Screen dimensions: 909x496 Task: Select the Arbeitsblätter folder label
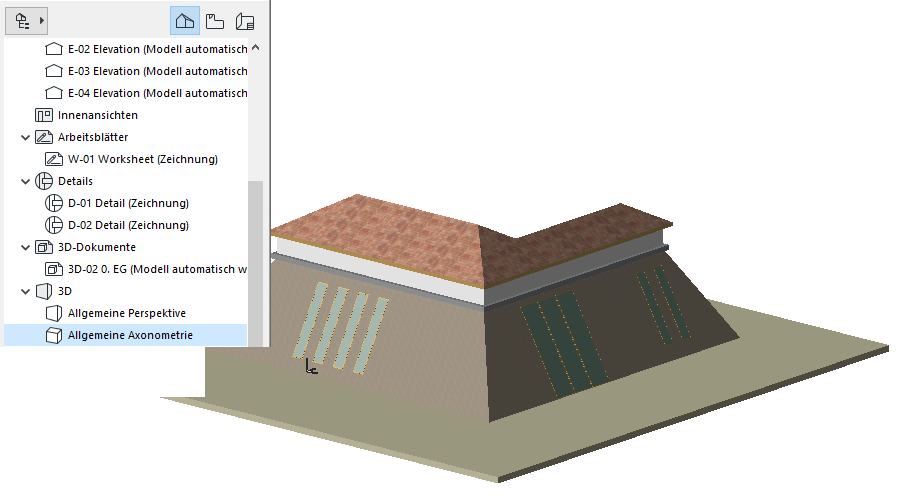tap(93, 137)
